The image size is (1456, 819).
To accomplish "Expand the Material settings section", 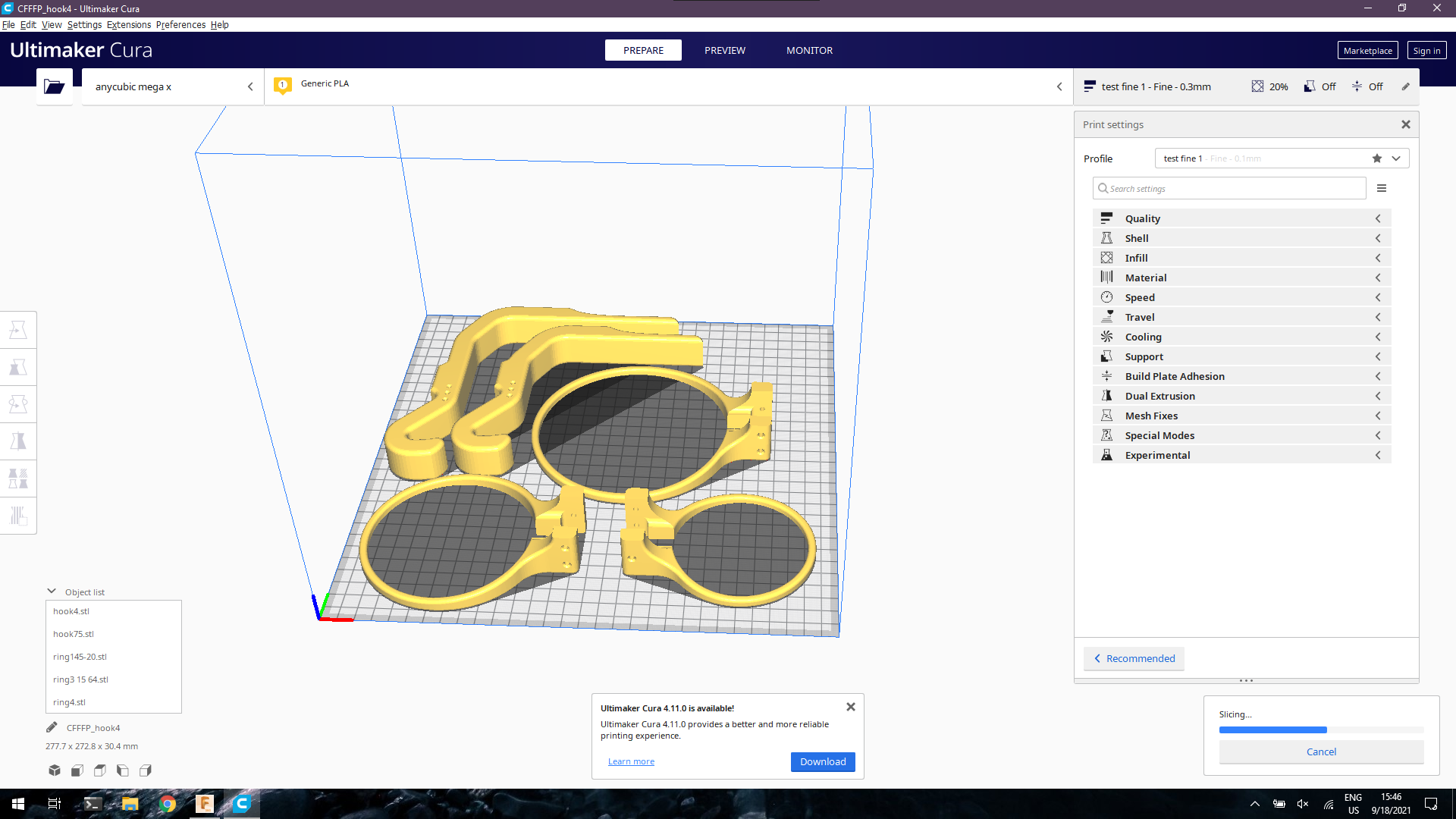I will coord(1241,278).
